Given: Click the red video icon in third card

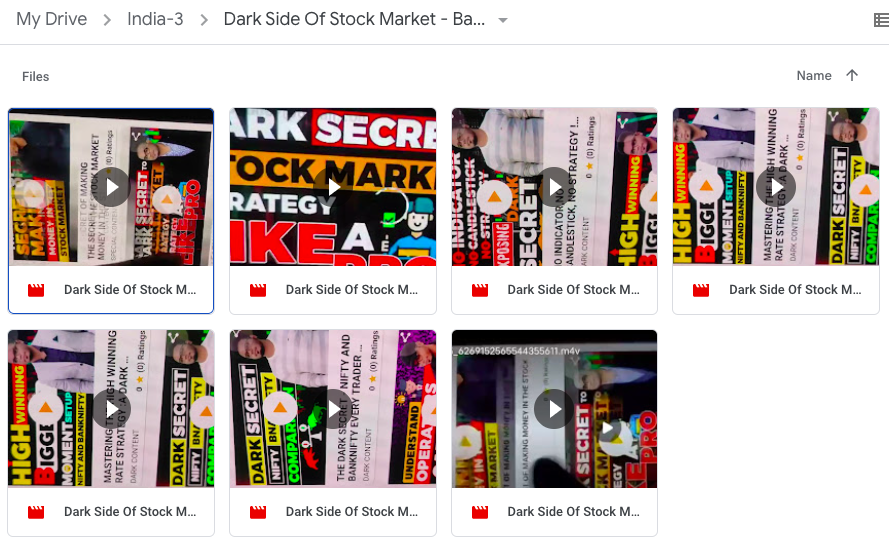Looking at the screenshot, I should (480, 290).
